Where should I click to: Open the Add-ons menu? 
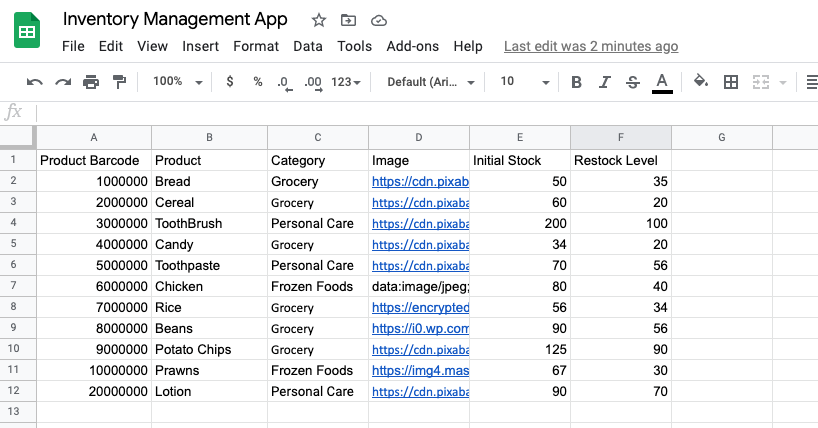pos(413,46)
